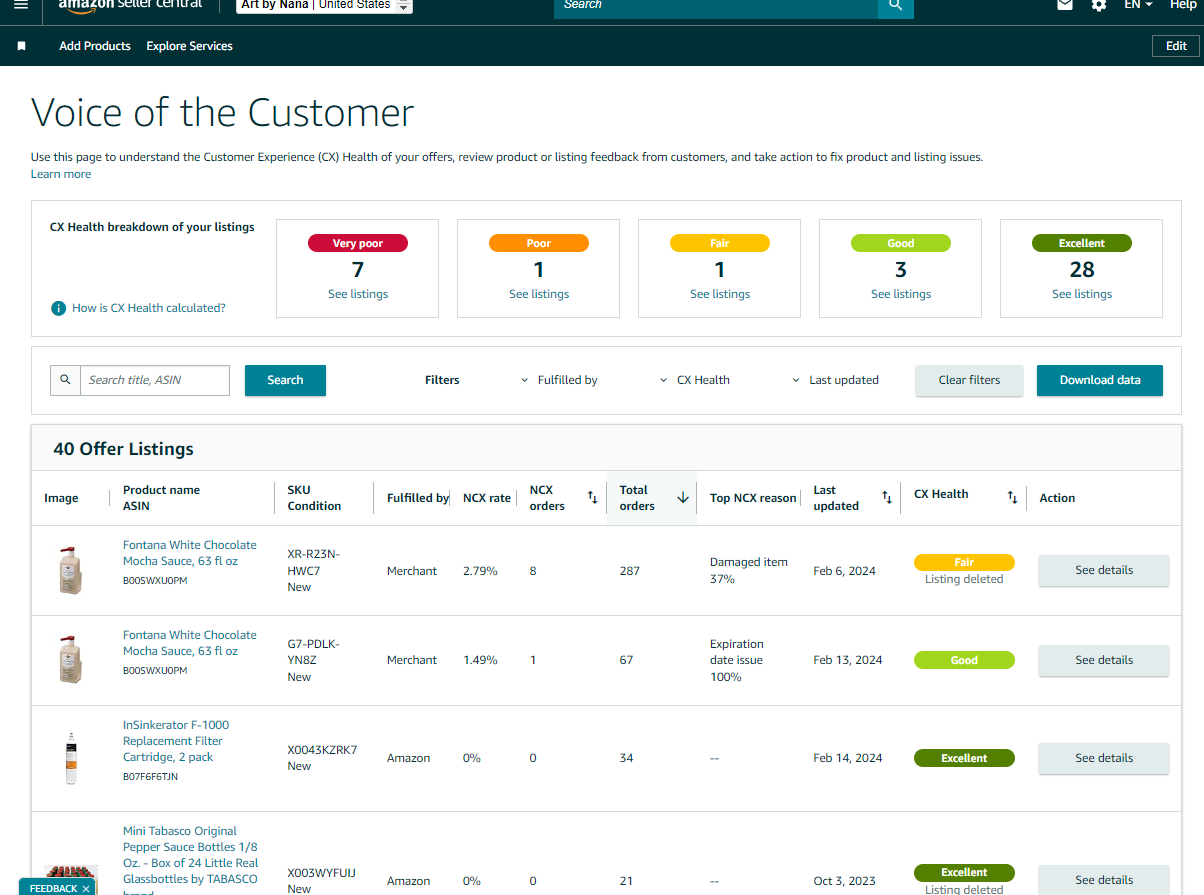Open Mini Tabasco Original Pepper Sauce link
Viewport: 1204px width, 895px height.
tap(190, 860)
